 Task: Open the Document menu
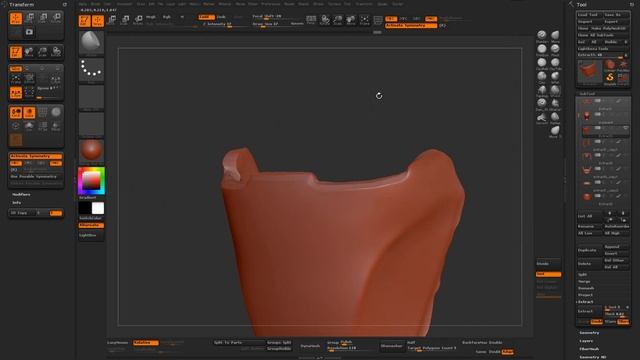click(124, 4)
